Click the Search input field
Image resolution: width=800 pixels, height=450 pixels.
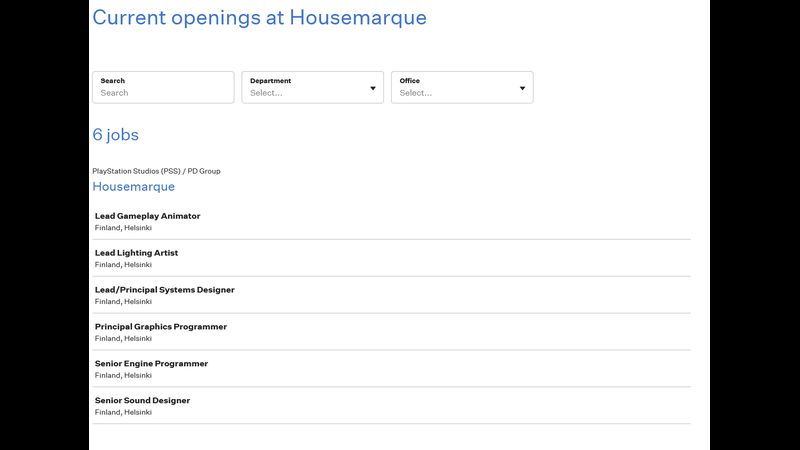(x=163, y=87)
